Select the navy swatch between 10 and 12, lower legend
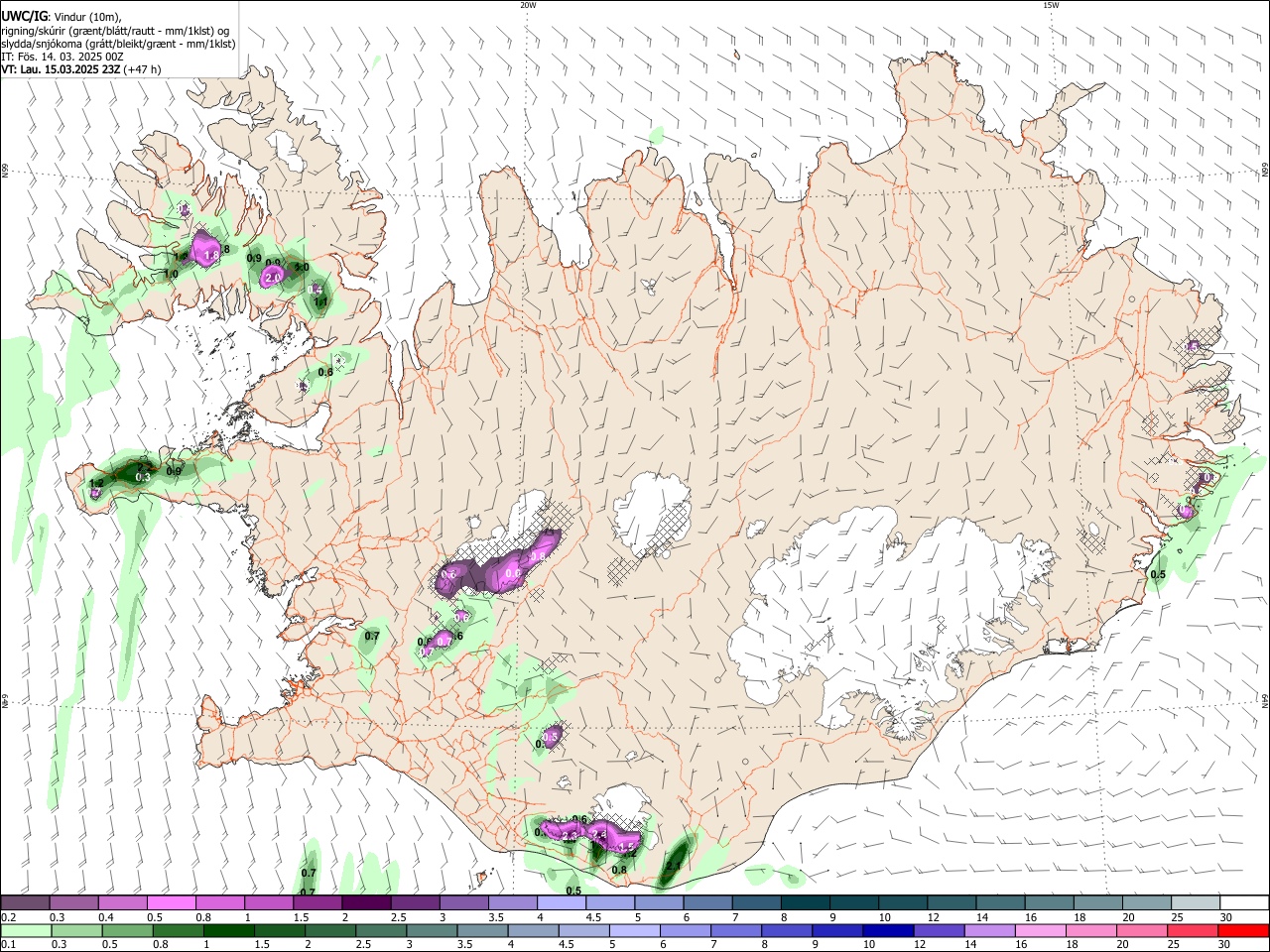The image size is (1270, 952). tap(886, 930)
